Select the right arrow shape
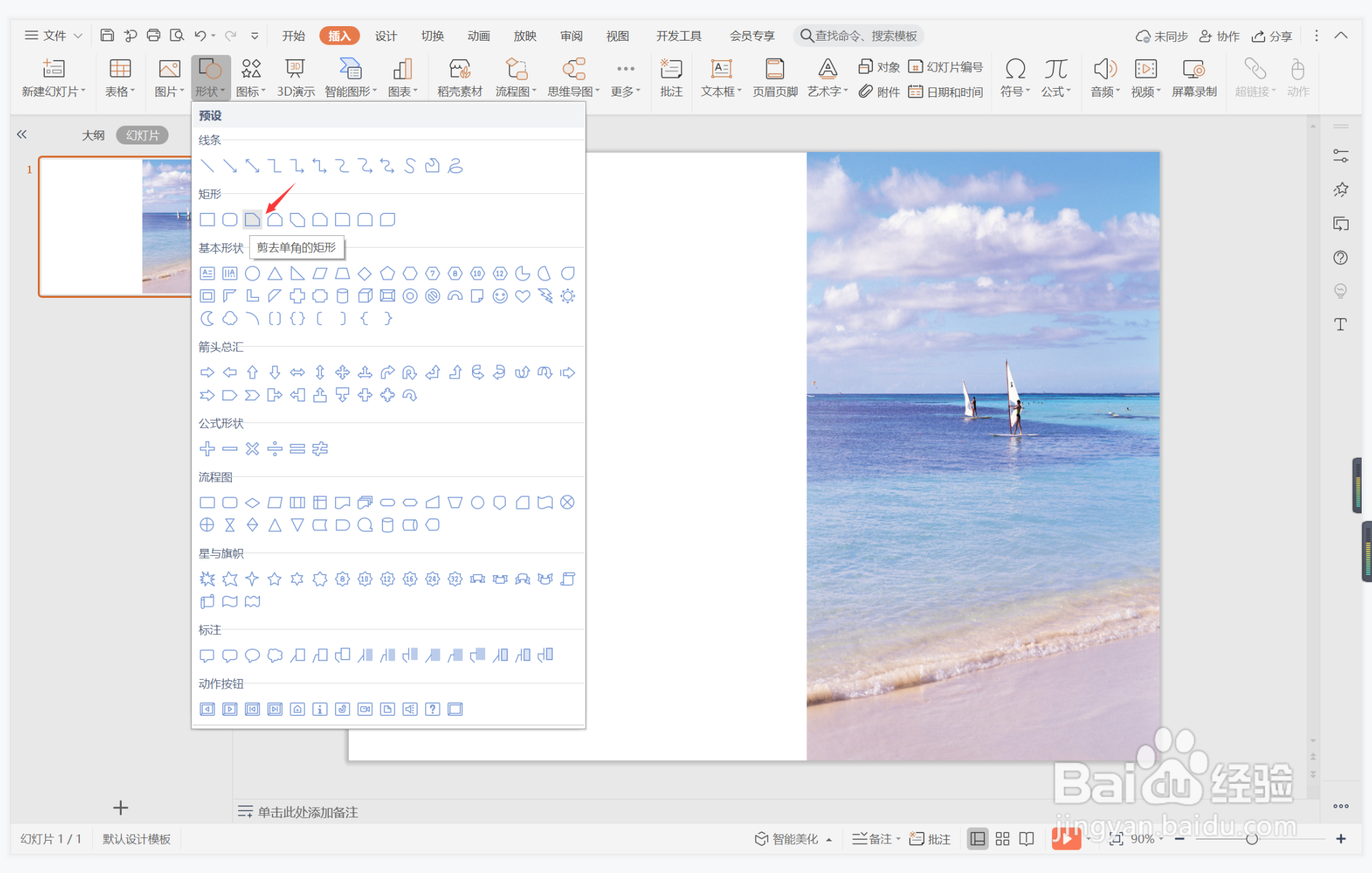 point(207,372)
